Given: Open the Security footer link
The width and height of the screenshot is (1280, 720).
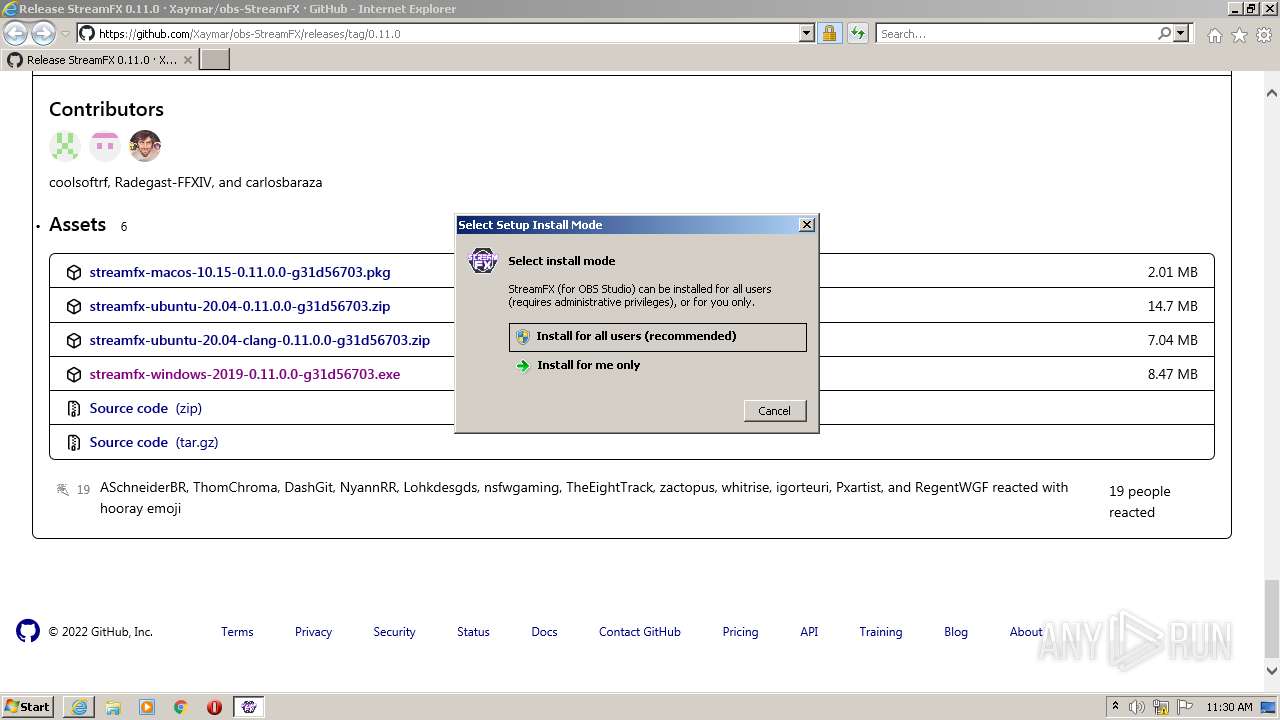Looking at the screenshot, I should pos(394,632).
